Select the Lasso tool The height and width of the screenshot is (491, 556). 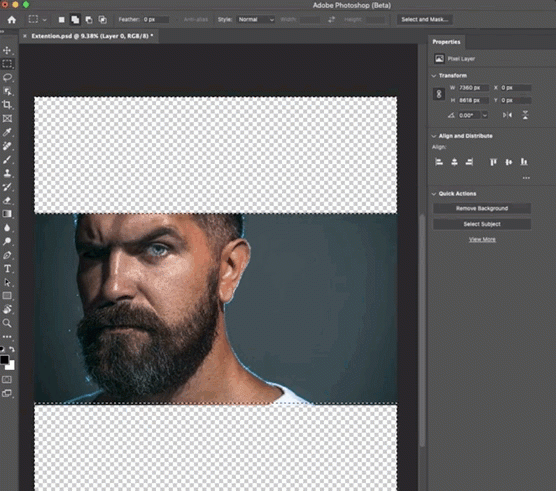[7, 78]
